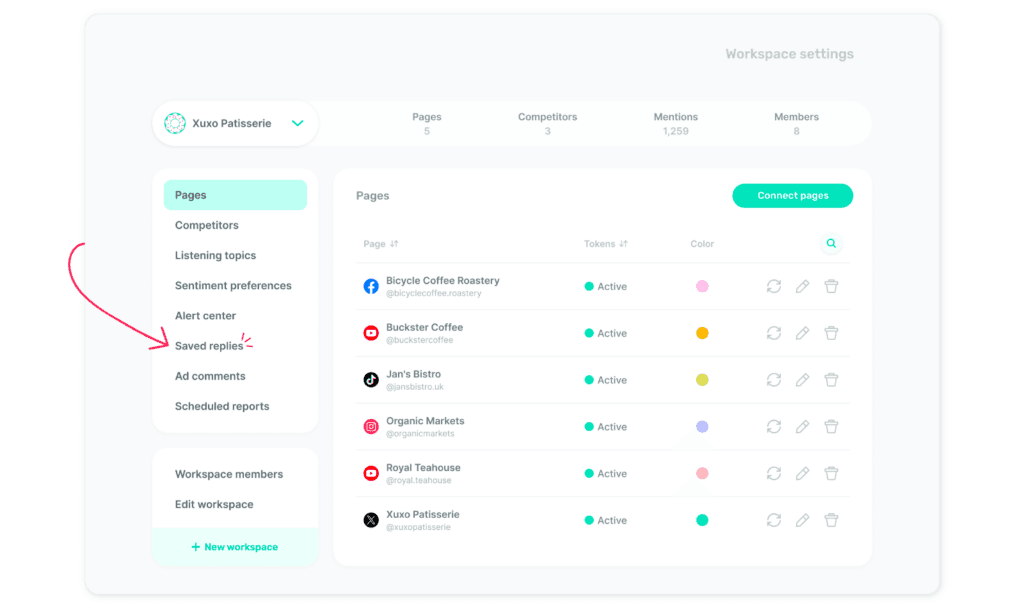Refresh the Xuxo Patisserie page token
This screenshot has height=608, width=1024.
(x=774, y=520)
